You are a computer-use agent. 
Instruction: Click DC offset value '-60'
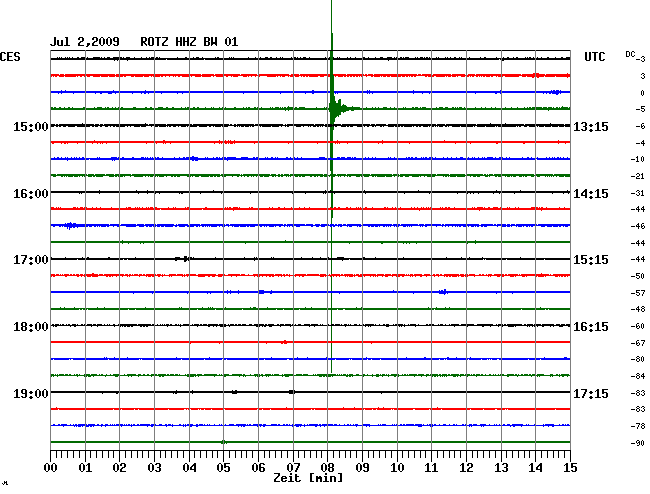pos(638,326)
